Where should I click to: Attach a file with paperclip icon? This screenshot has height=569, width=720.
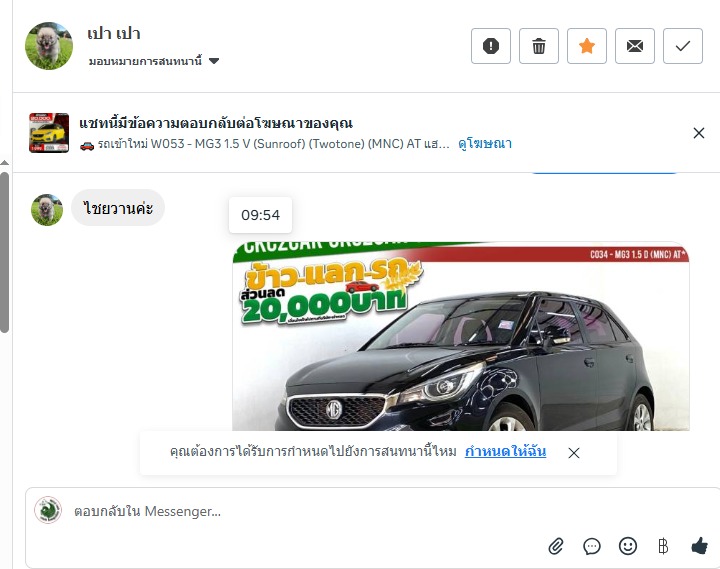pos(556,546)
